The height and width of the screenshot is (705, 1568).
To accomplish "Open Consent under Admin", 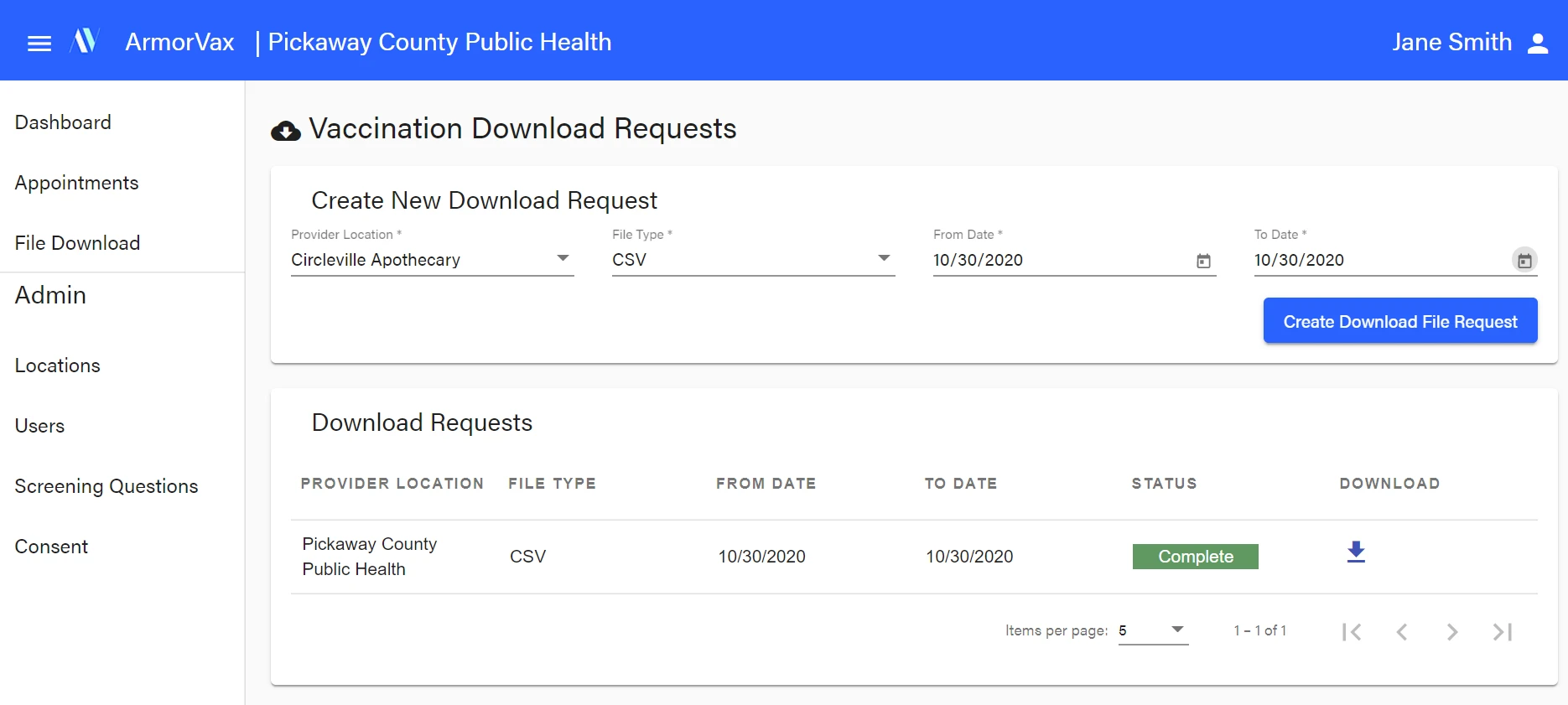I will (51, 547).
